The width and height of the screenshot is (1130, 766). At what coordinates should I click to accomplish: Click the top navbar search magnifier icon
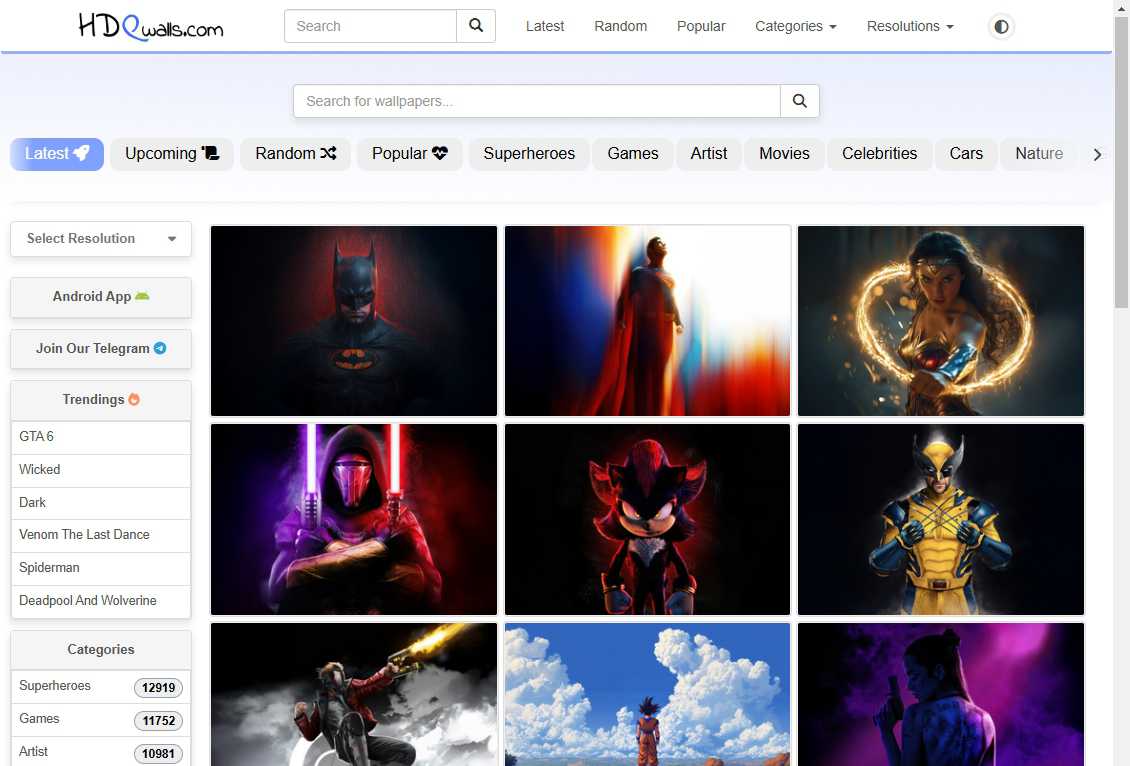pyautogui.click(x=476, y=26)
